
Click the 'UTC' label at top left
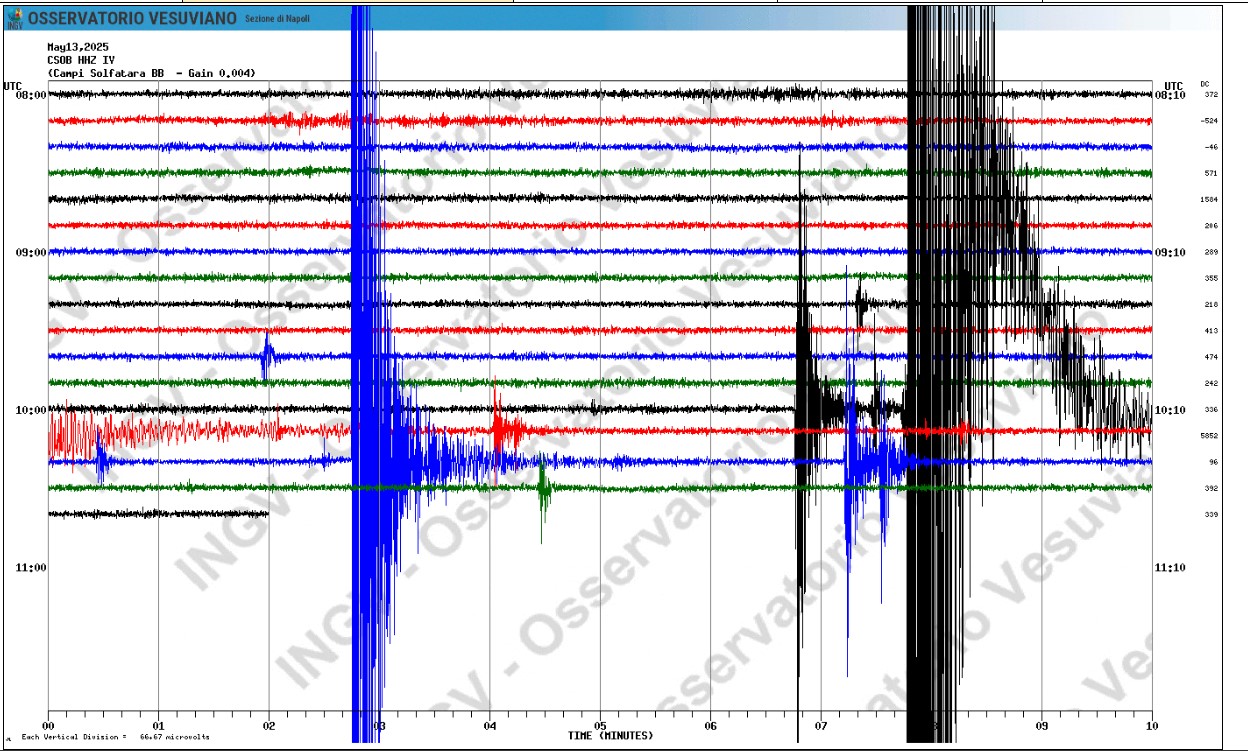13,86
